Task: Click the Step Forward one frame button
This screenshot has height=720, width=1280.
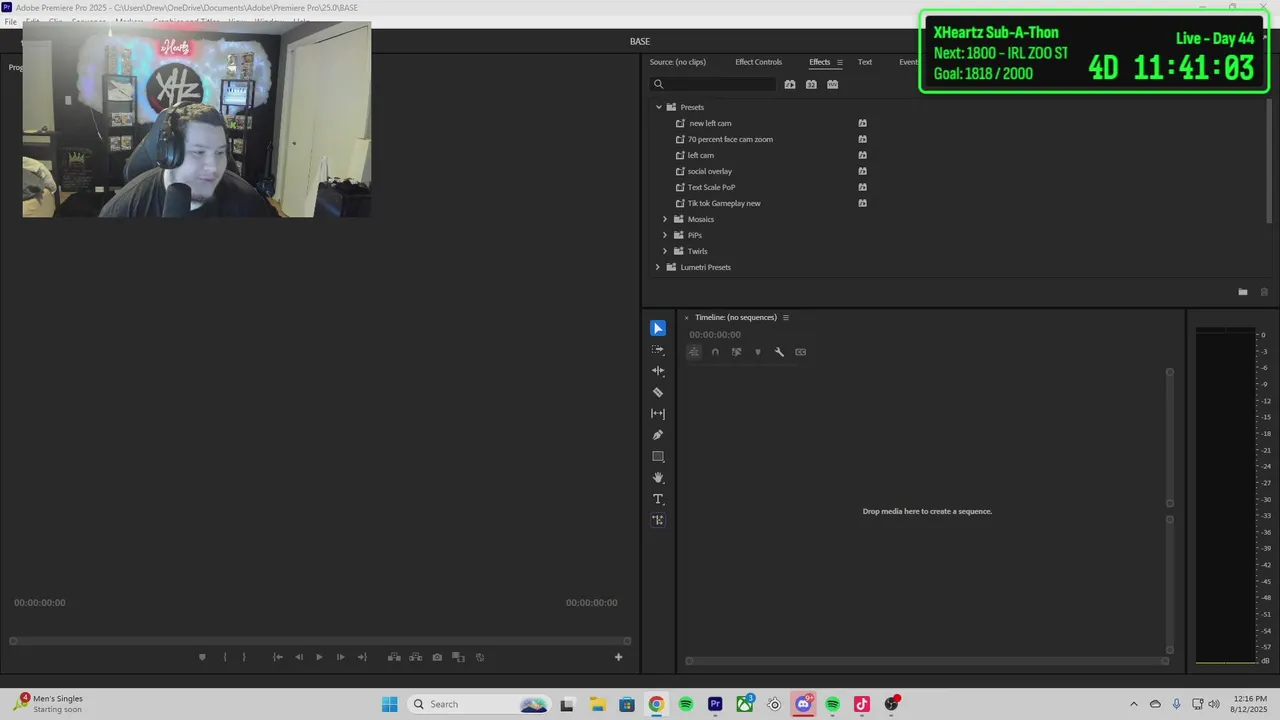Action: [x=340, y=657]
